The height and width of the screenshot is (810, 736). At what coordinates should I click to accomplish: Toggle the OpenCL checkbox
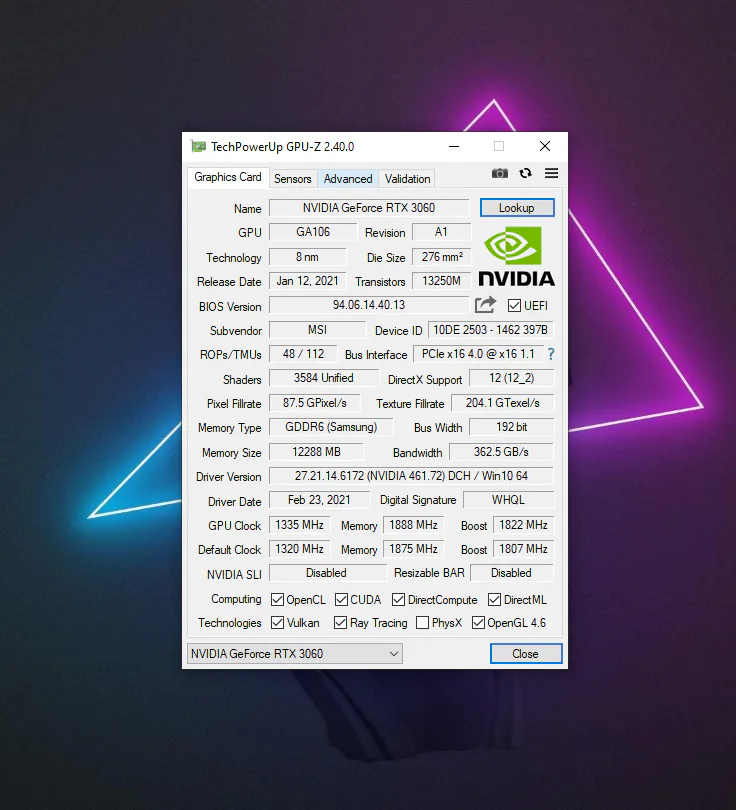277,599
